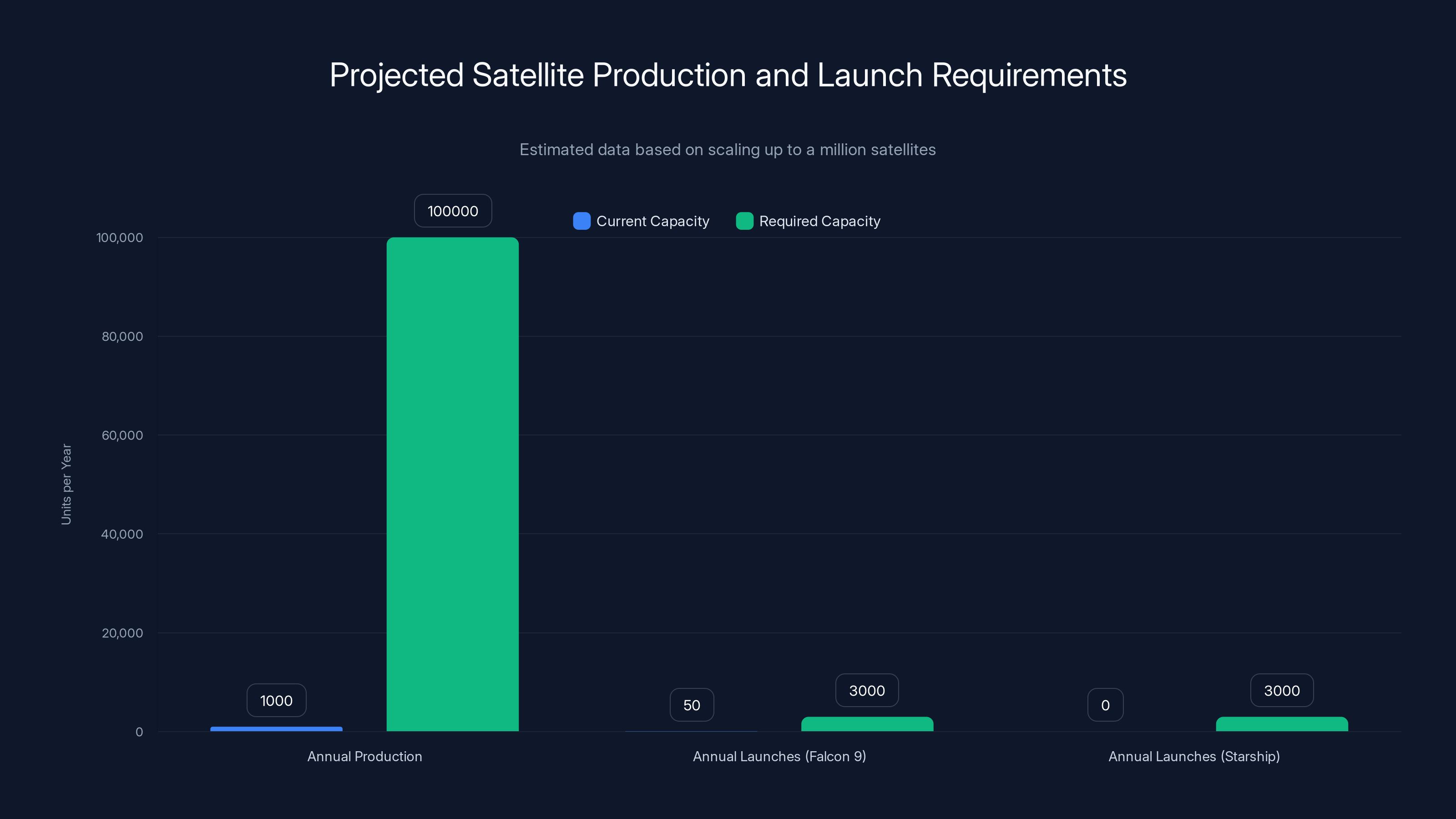
Task: Click the 3000 label above Starship green bar
Action: click(1282, 690)
